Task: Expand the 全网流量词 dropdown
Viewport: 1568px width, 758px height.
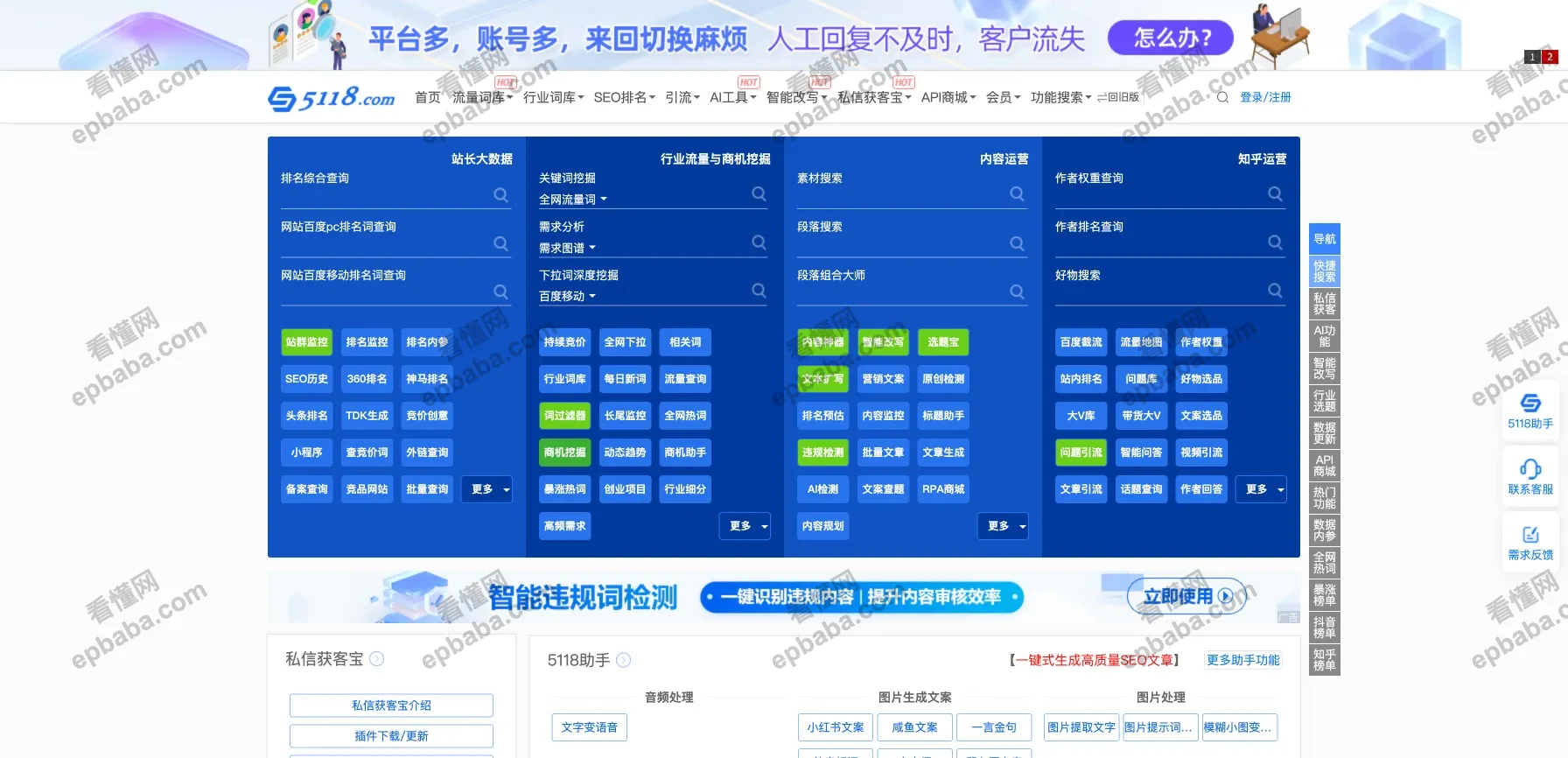Action: [x=573, y=200]
